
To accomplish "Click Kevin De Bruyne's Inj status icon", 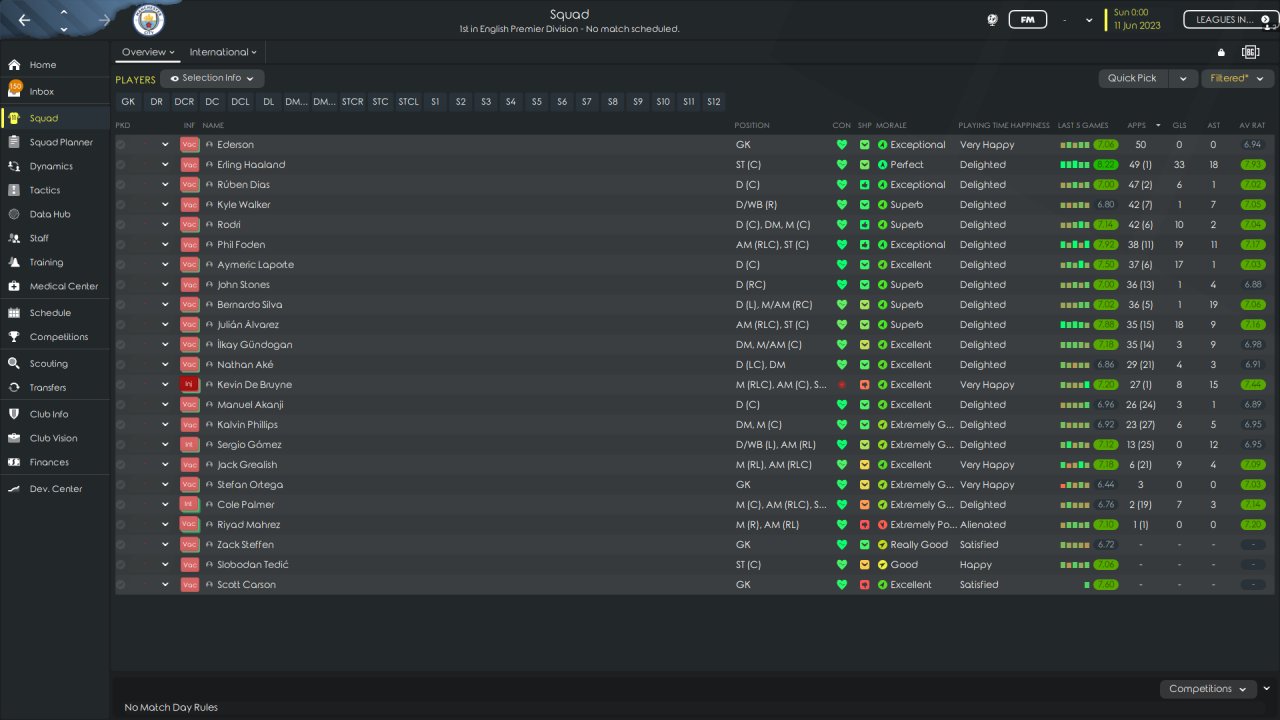I will (189, 385).
